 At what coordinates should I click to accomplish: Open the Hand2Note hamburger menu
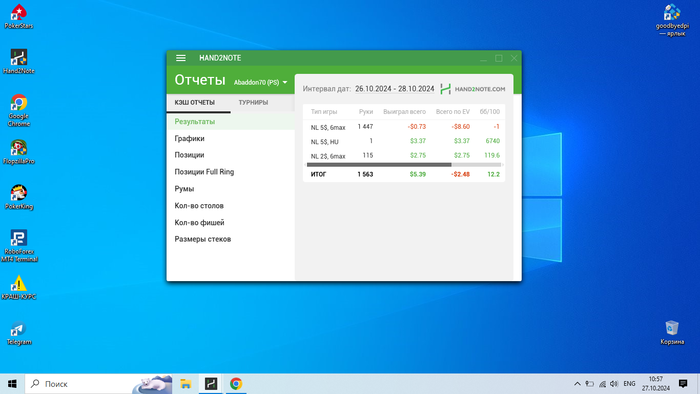180,58
